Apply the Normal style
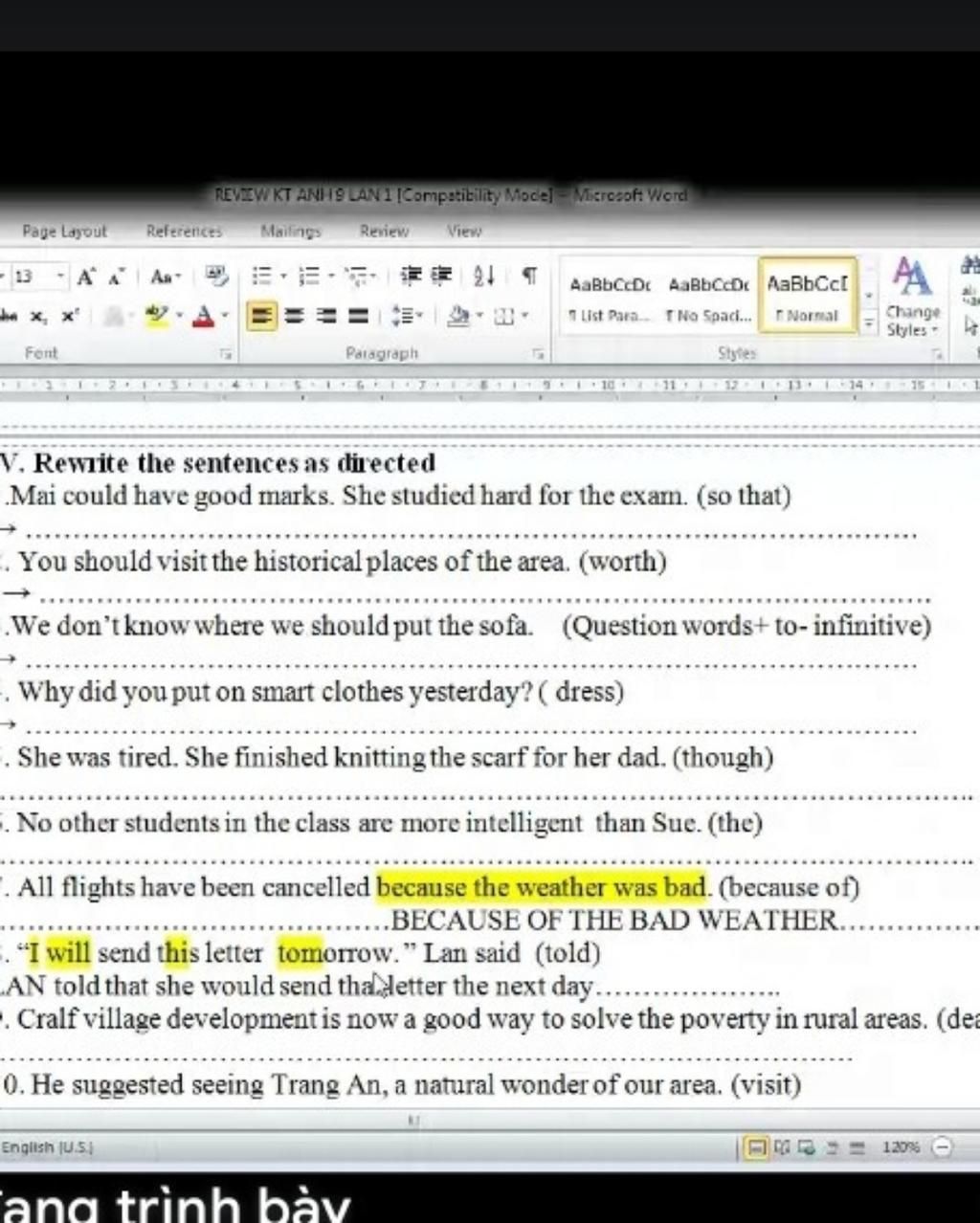 point(808,295)
